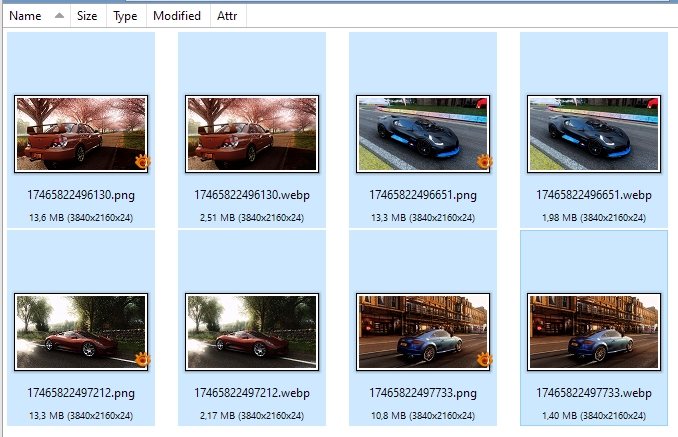This screenshot has width=678, height=437.
Task: Sort by the Modified column header
Action: tap(178, 16)
